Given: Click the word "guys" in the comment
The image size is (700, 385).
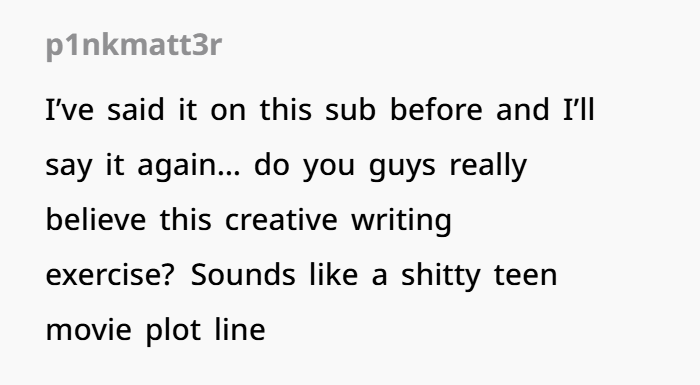Looking at the screenshot, I should [x=402, y=167].
